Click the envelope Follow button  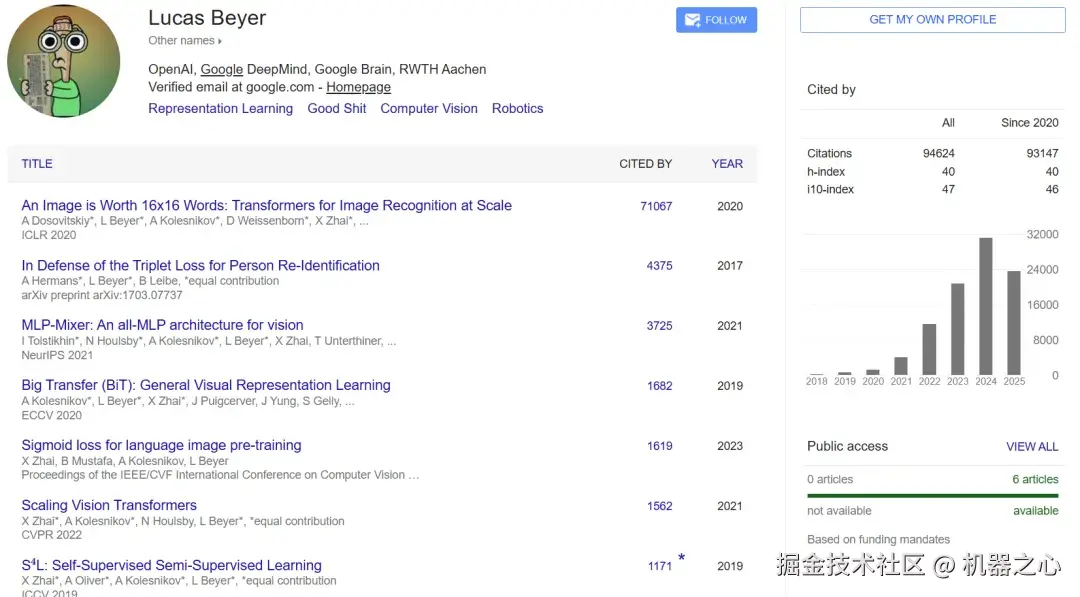click(716, 20)
